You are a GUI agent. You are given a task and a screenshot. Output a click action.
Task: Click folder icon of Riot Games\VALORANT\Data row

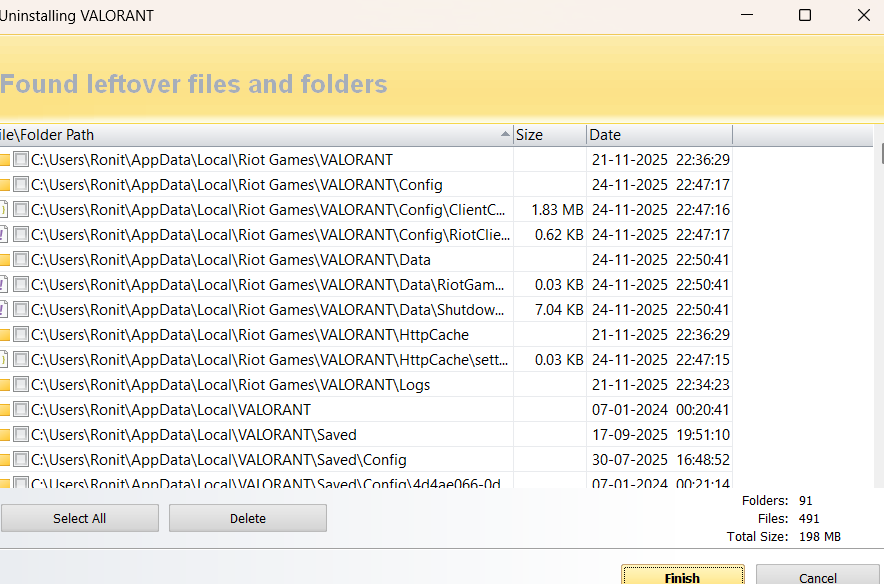click(x=5, y=260)
